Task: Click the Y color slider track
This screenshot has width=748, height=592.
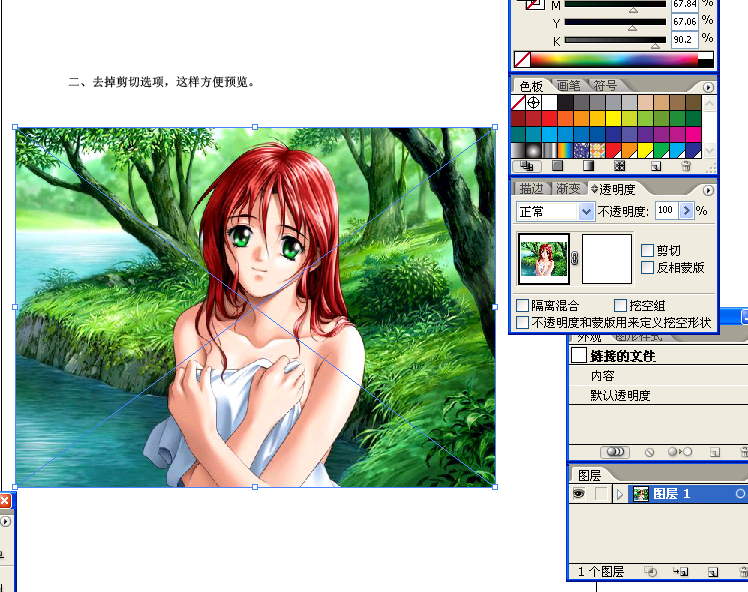Action: (615, 22)
